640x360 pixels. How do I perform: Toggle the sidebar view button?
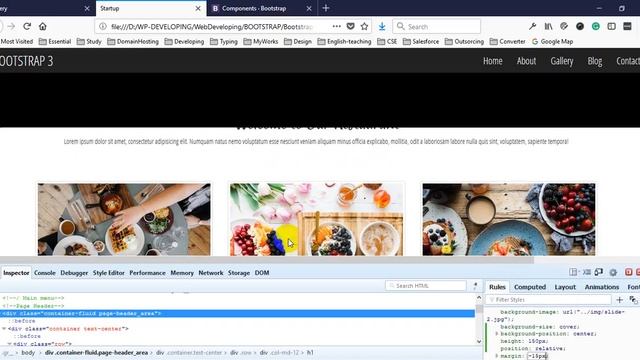point(611,27)
